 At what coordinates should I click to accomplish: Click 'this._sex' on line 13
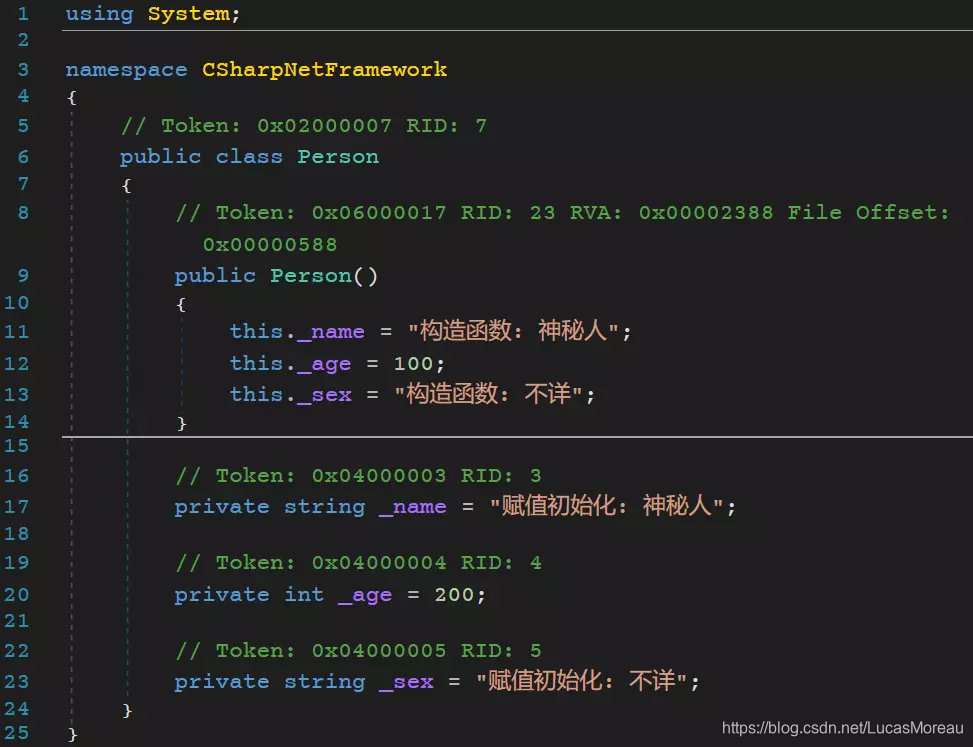pos(290,395)
